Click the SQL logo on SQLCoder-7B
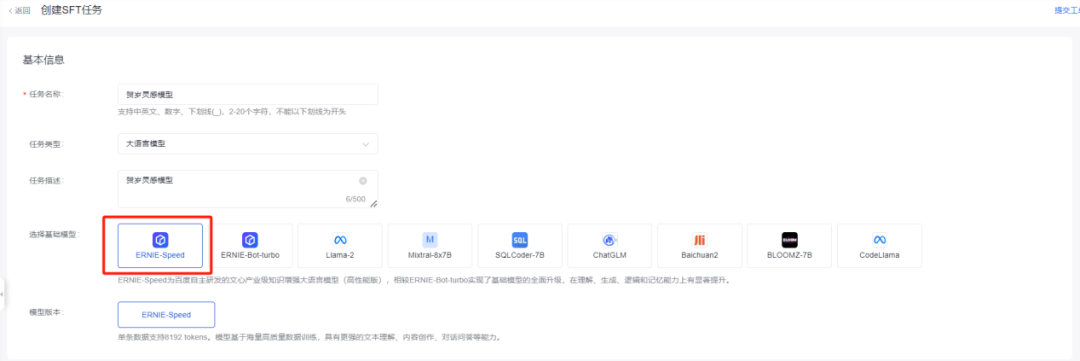The image size is (1080, 361). tap(519, 240)
